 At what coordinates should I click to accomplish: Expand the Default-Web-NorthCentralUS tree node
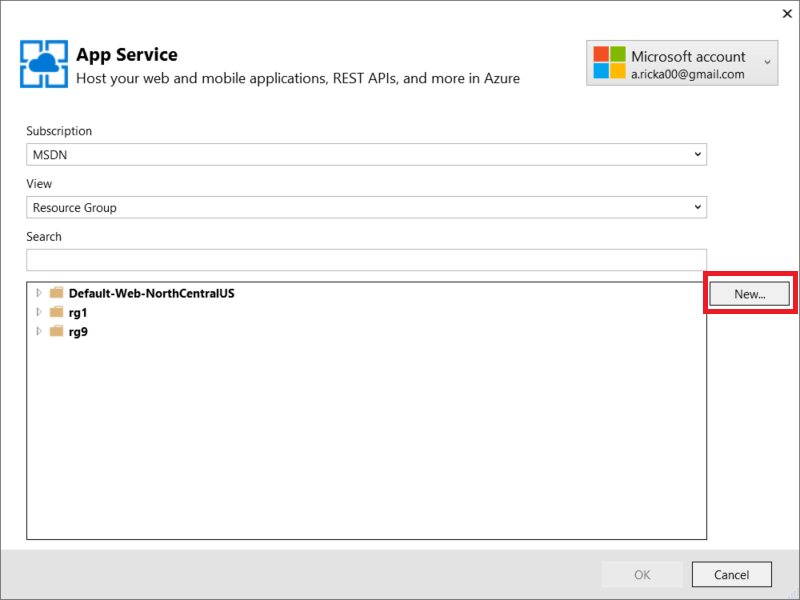tap(39, 293)
